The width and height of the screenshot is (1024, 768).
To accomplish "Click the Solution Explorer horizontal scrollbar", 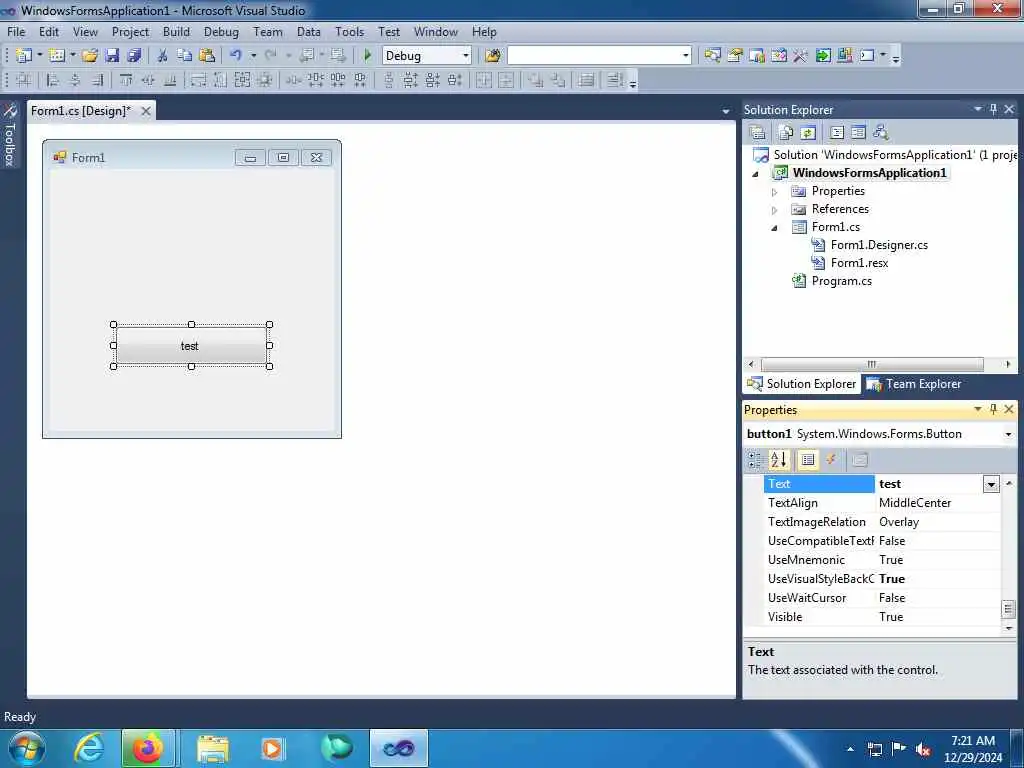I will [872, 364].
